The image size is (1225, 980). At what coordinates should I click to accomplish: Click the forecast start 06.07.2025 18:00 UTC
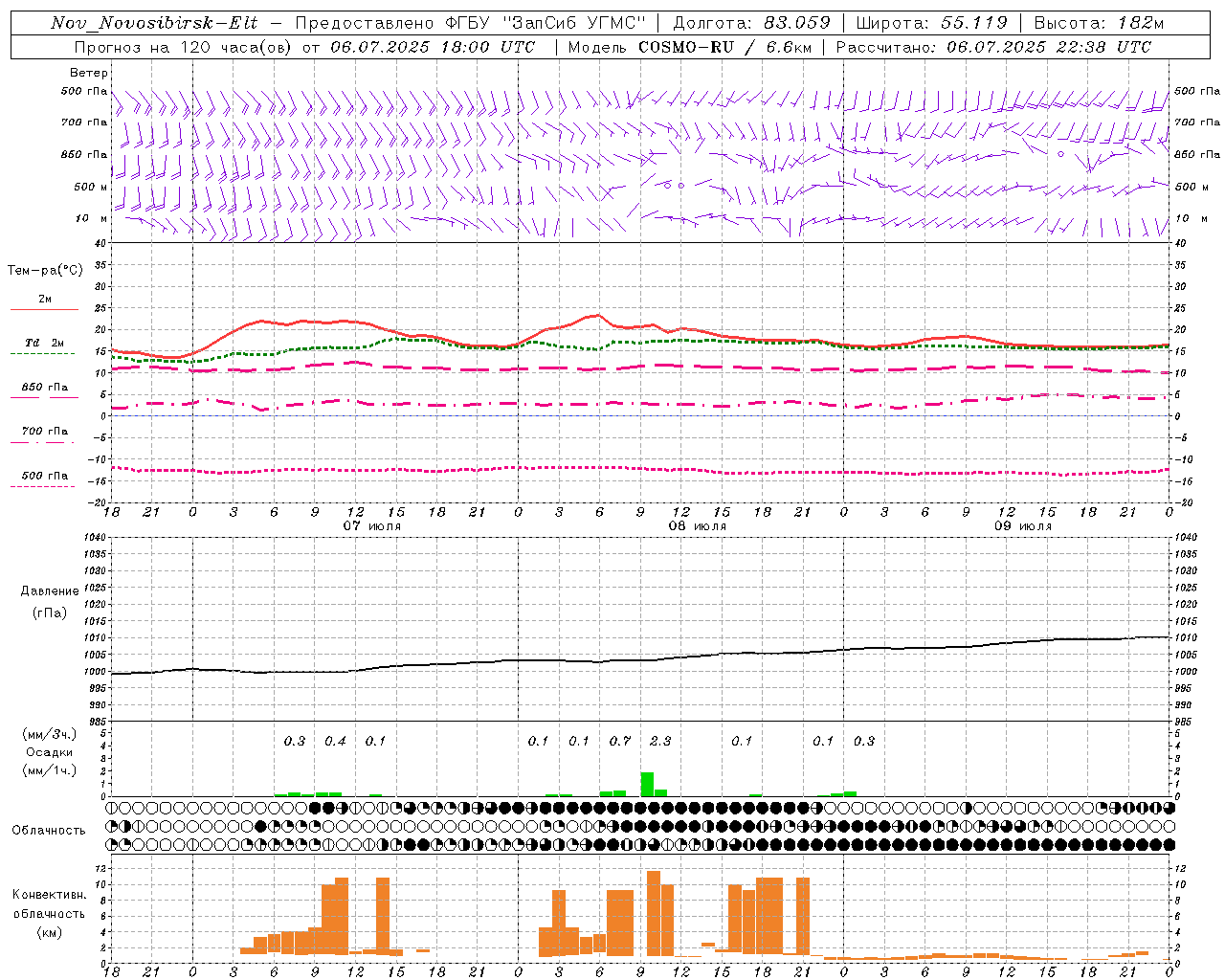coord(433,47)
